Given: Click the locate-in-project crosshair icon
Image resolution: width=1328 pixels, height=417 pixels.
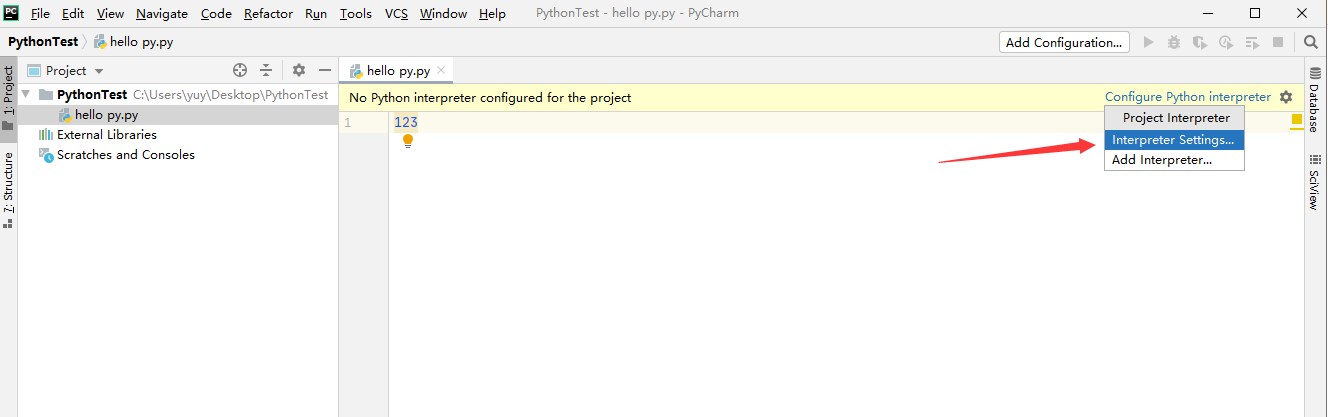Looking at the screenshot, I should (240, 70).
